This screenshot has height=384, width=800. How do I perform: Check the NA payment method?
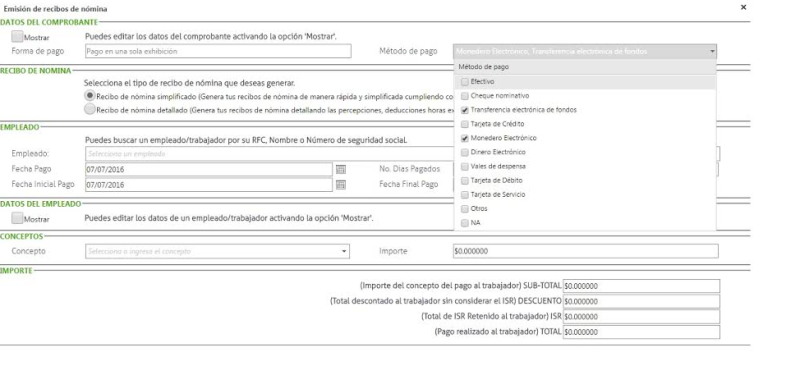click(x=464, y=223)
